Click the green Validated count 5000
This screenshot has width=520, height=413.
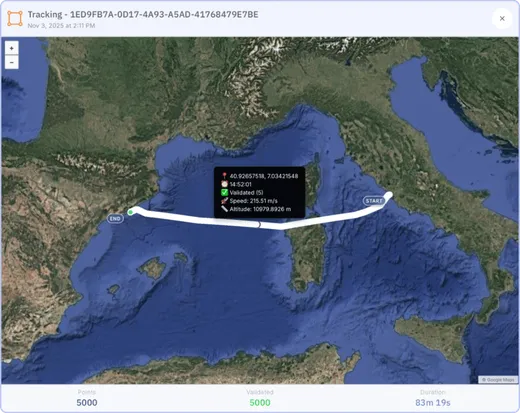point(260,403)
